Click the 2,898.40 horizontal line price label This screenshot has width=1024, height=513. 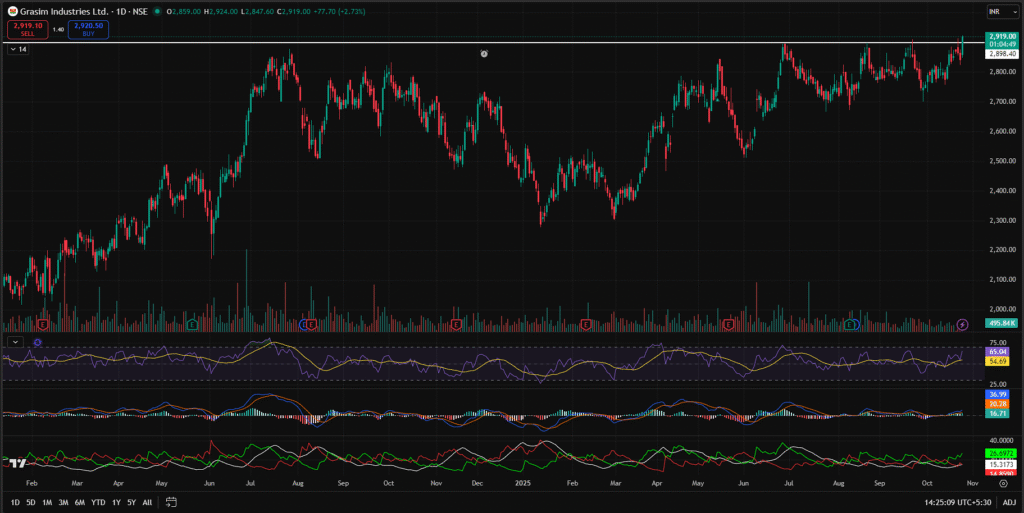click(1003, 54)
